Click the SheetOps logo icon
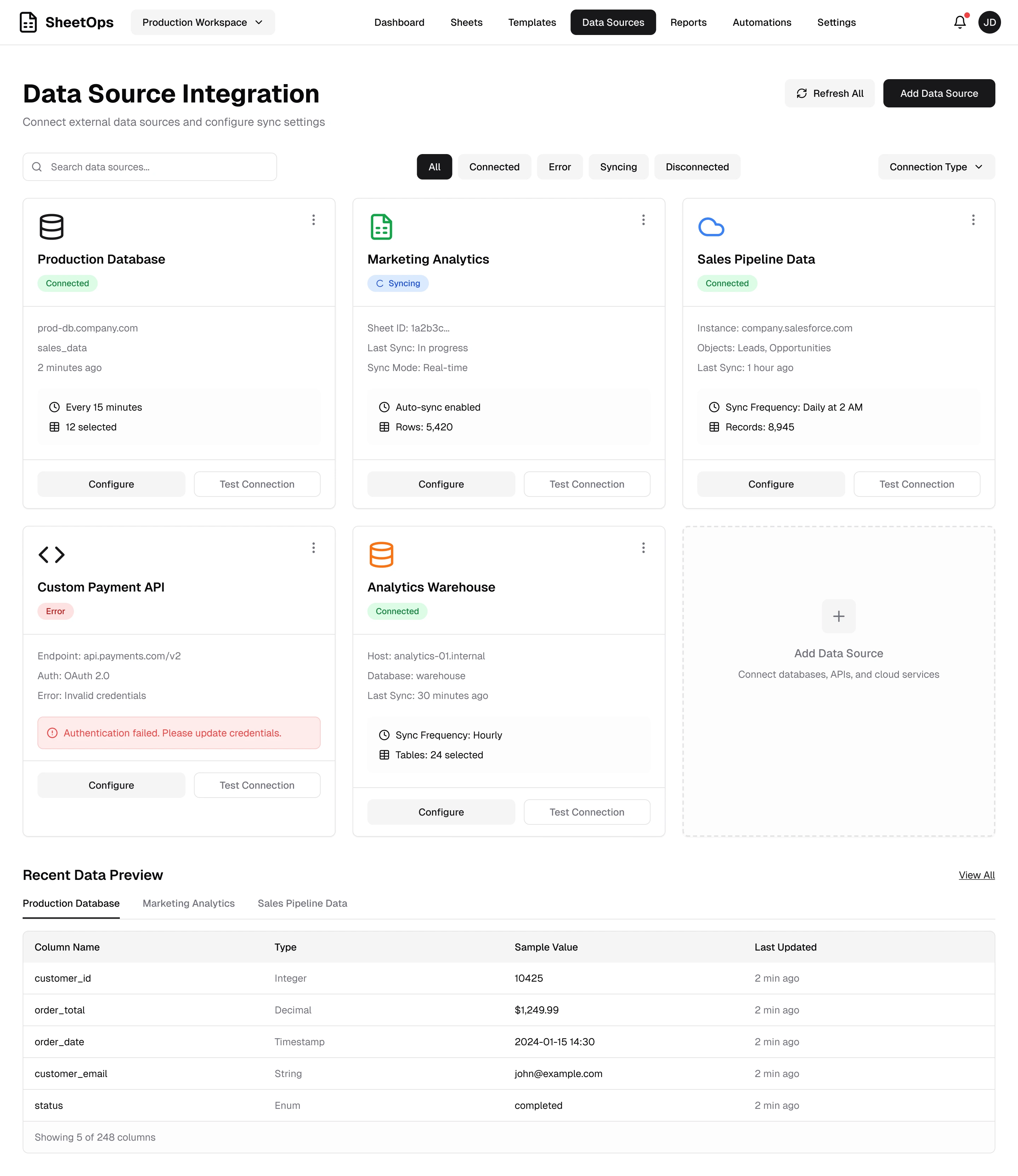Screen dimensions: 1018x1176 28,22
